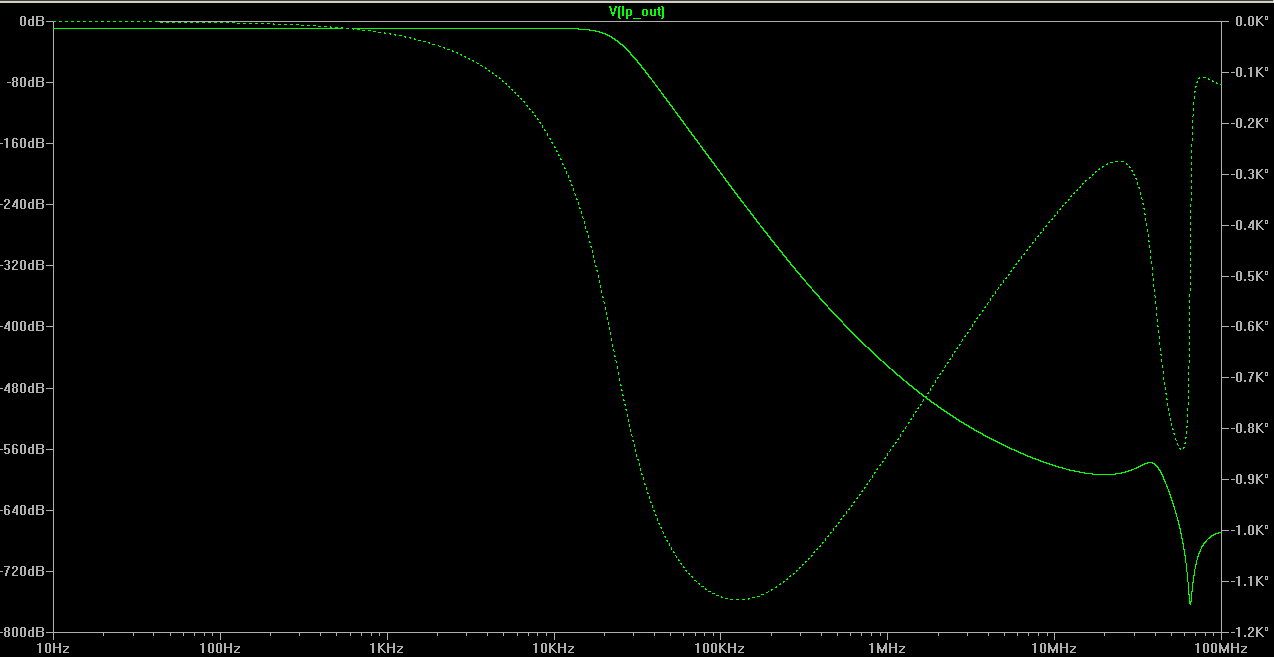Select the -1.1K° phase axis label
The image size is (1274, 657).
tap(1250, 581)
